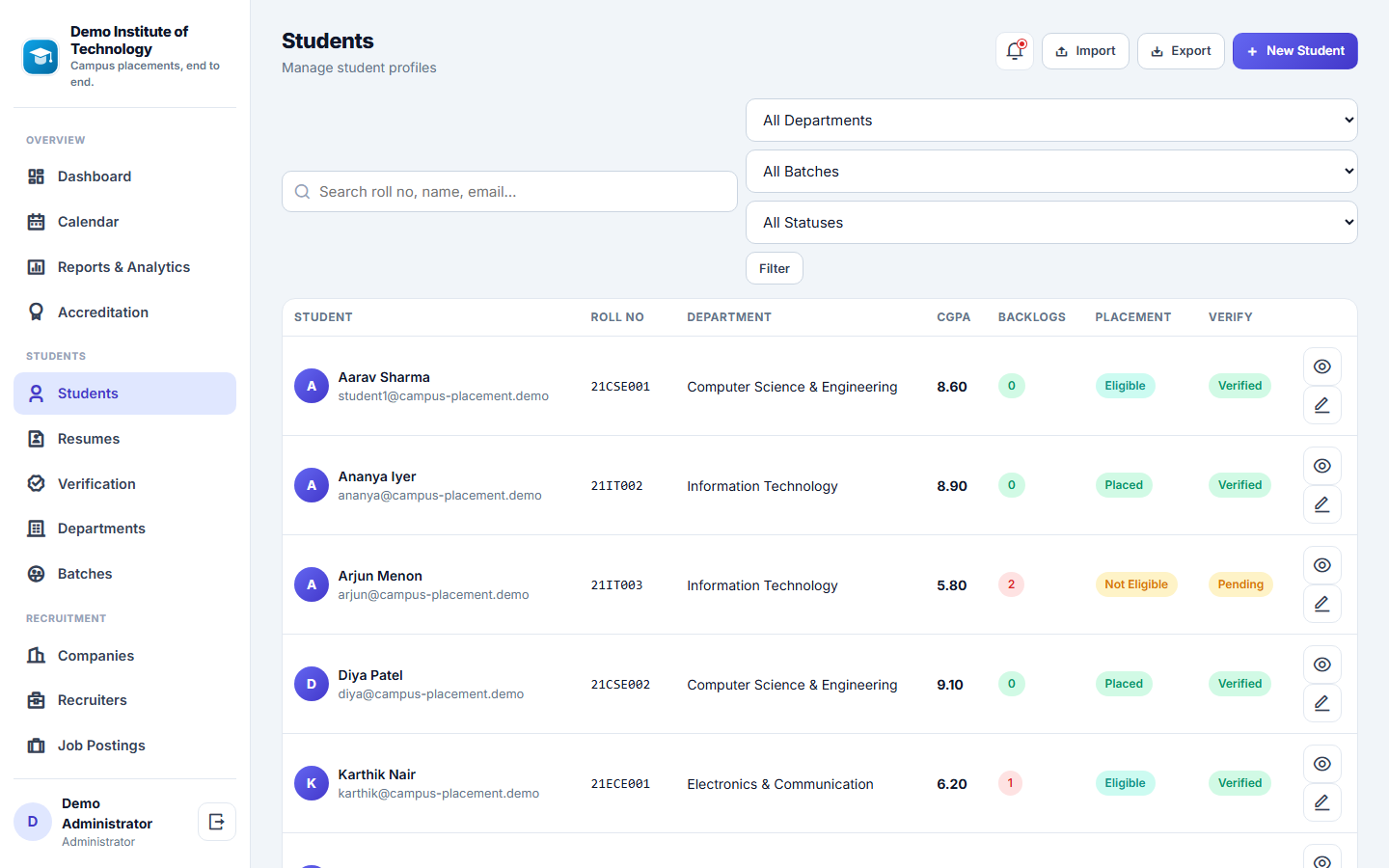This screenshot has height=868, width=1389.
Task: Click the logout icon beside Demo Administrator
Action: (x=217, y=822)
